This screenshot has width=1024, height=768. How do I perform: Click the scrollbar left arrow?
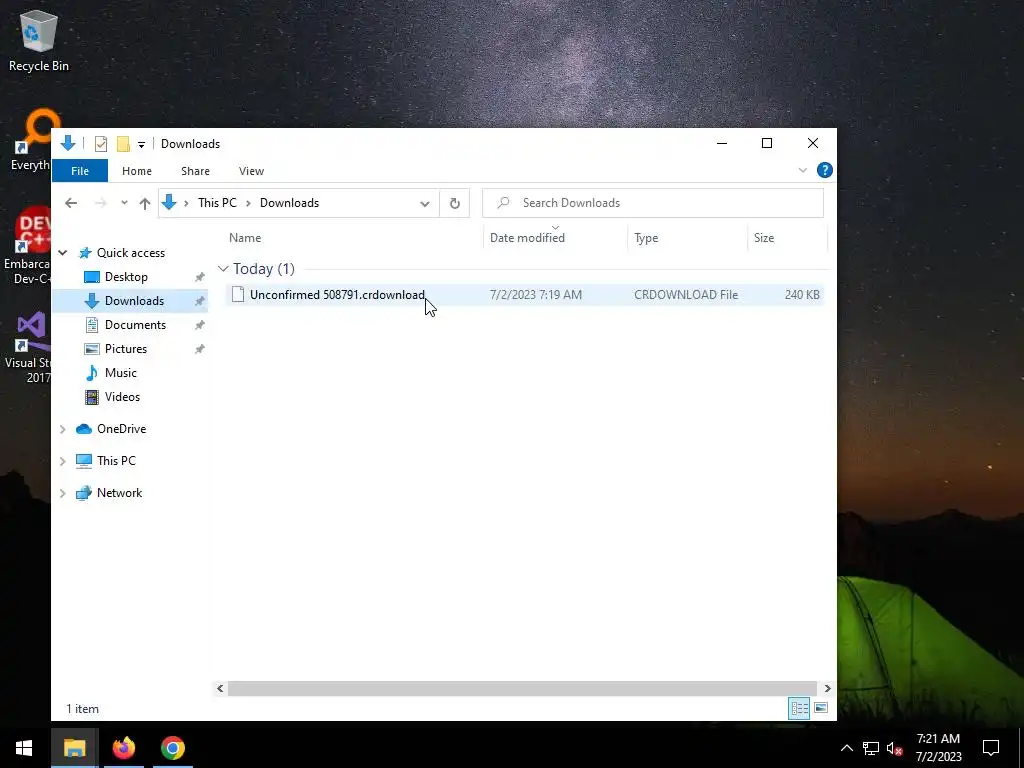tap(220, 688)
